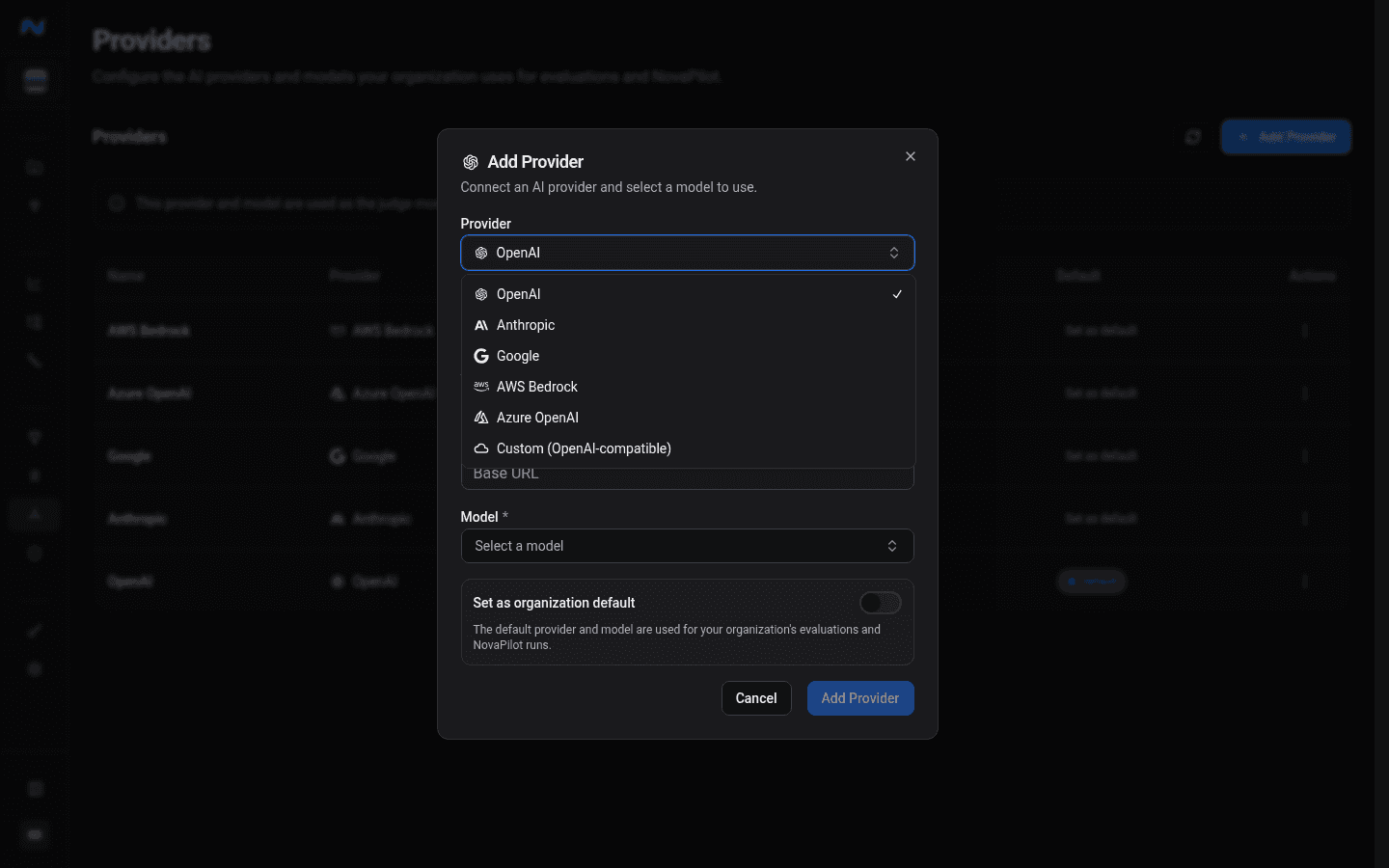The image size is (1389, 868).
Task: Confirm with the dialog's Add Provider button
Action: [860, 698]
